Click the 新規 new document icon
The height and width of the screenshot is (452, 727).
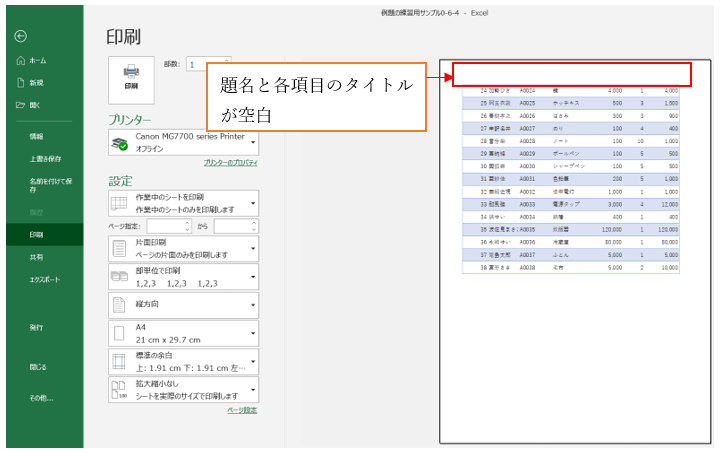pyautogui.click(x=21, y=83)
